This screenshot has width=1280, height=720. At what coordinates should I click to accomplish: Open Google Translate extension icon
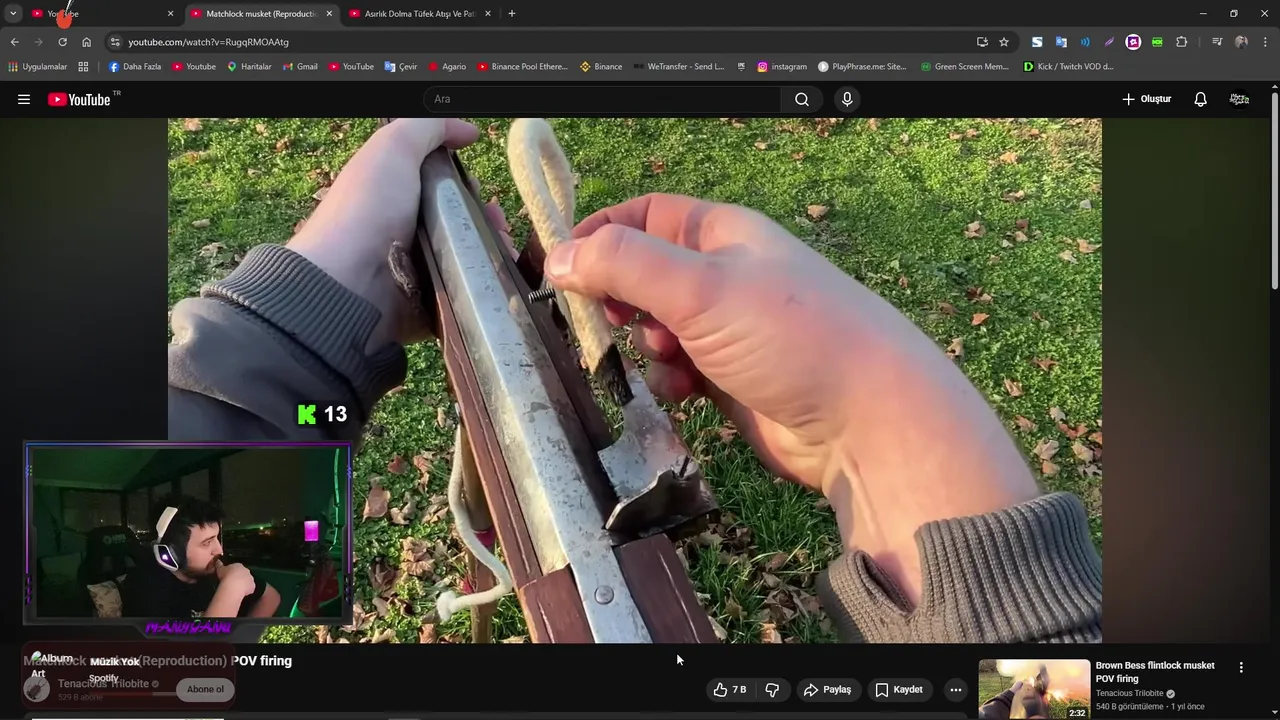[x=1061, y=42]
